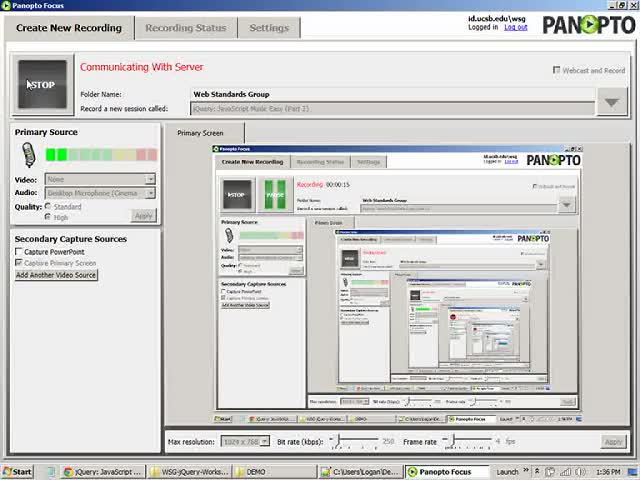
Task: Open the Windows Start menu
Action: point(17,471)
